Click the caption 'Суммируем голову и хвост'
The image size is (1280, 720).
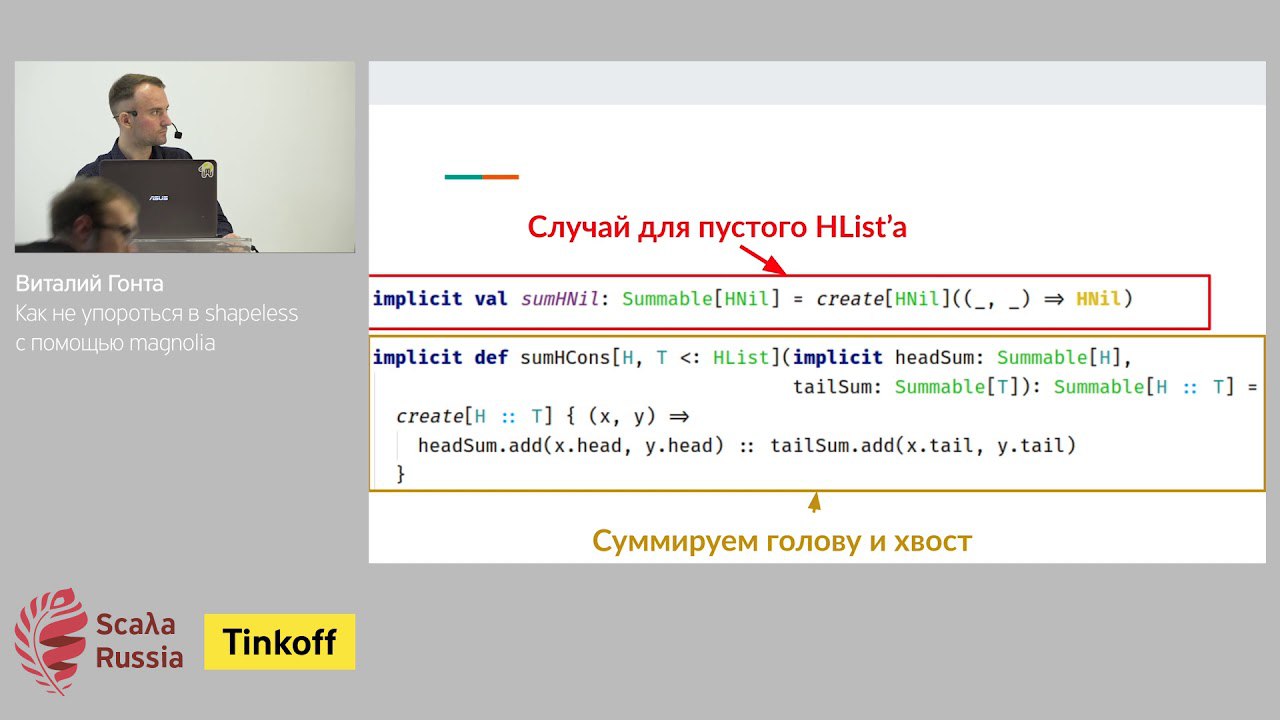782,541
